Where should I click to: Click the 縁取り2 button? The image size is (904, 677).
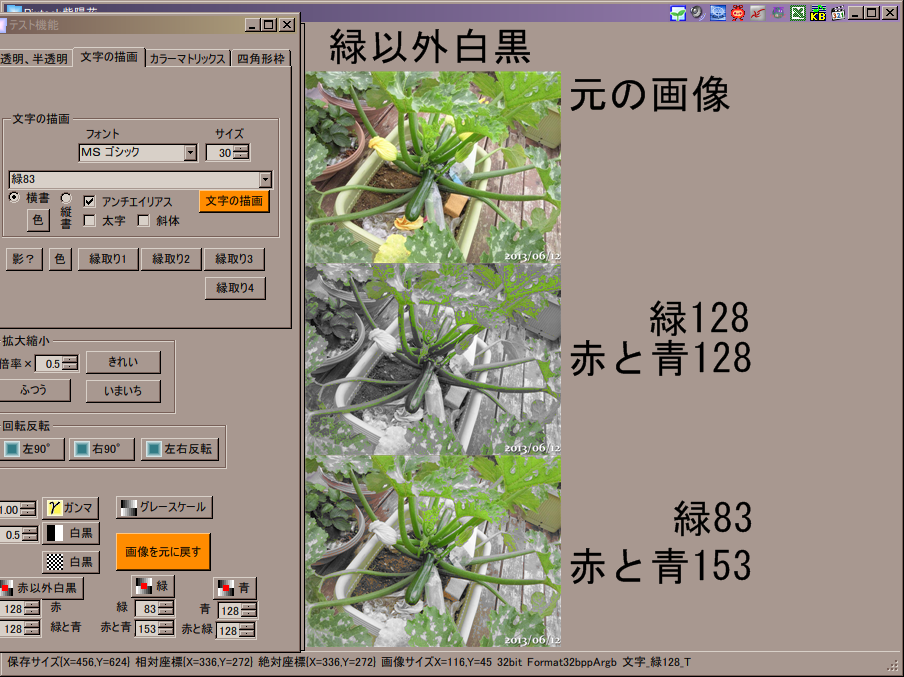pyautogui.click(x=171, y=259)
